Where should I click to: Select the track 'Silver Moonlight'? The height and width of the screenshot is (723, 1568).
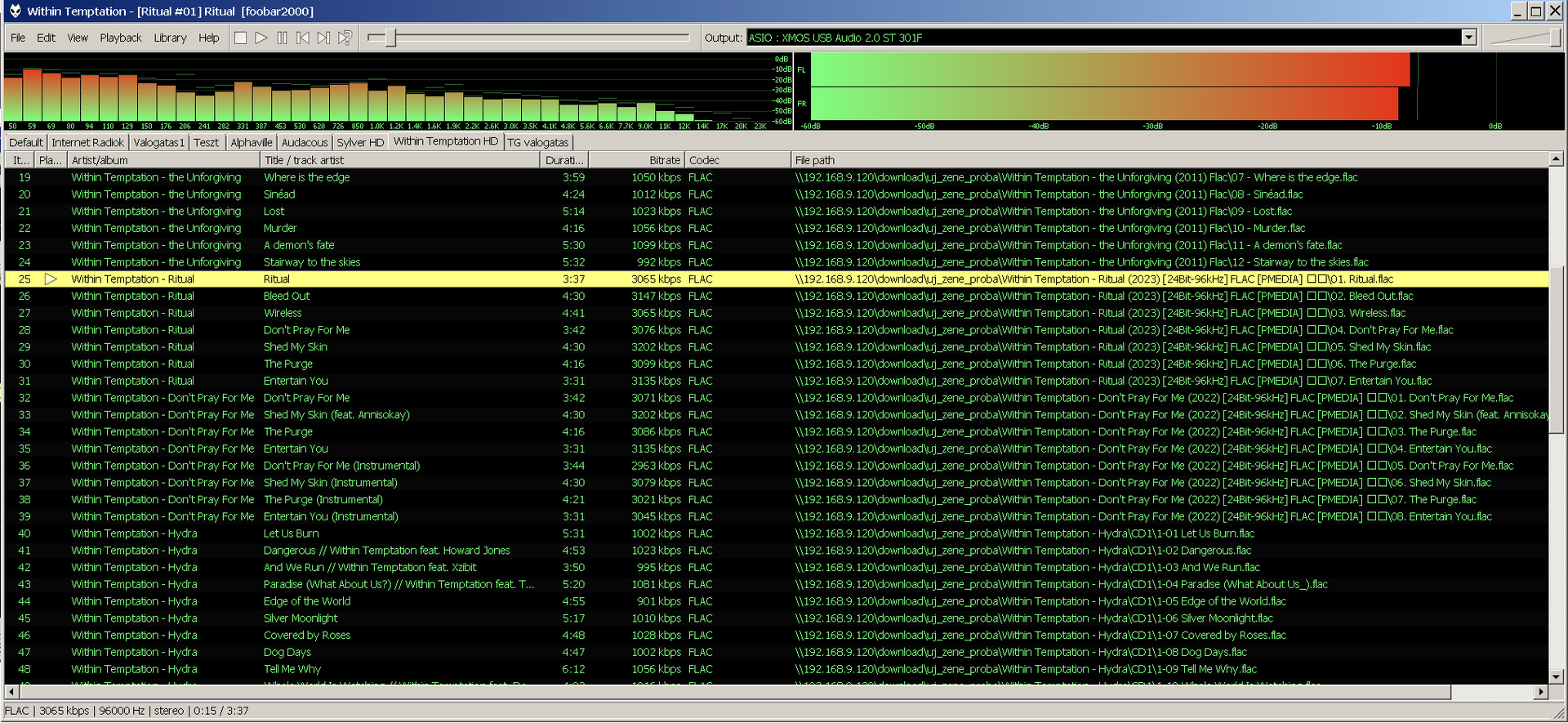pyautogui.click(x=777, y=618)
